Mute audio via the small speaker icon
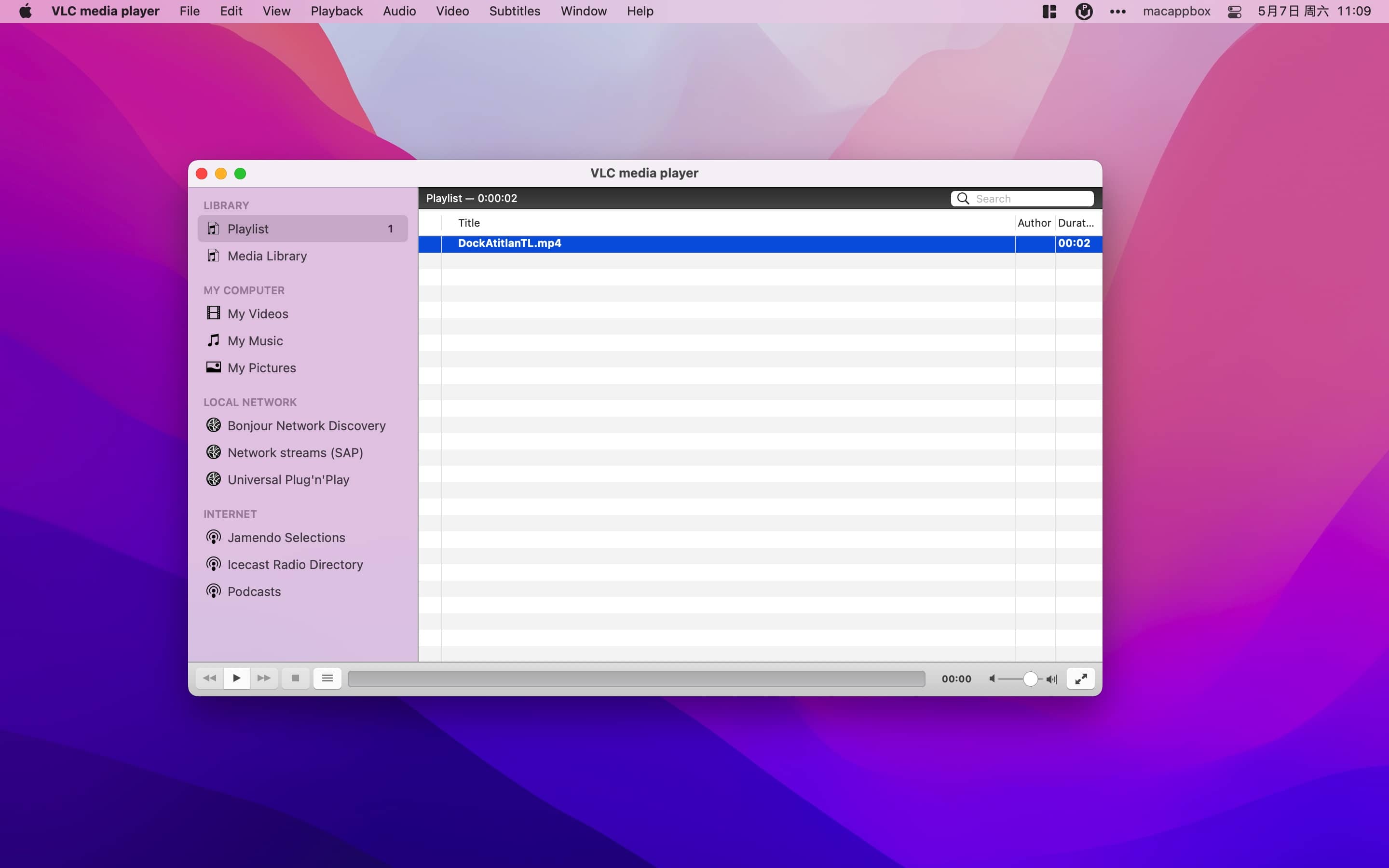1389x868 pixels. (992, 678)
